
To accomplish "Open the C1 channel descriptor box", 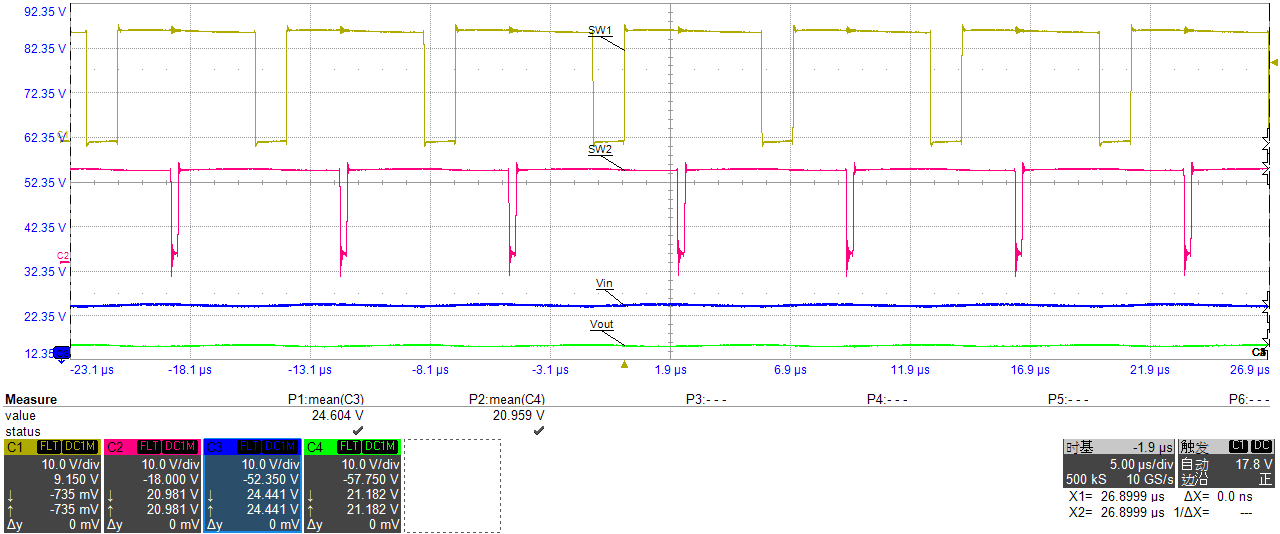I will (x=51, y=485).
